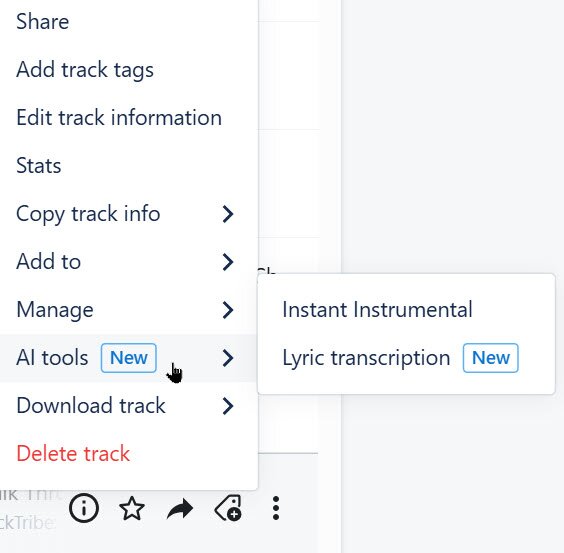564x553 pixels.
Task: Click the AI tools chevron arrow
Action: click(x=228, y=358)
